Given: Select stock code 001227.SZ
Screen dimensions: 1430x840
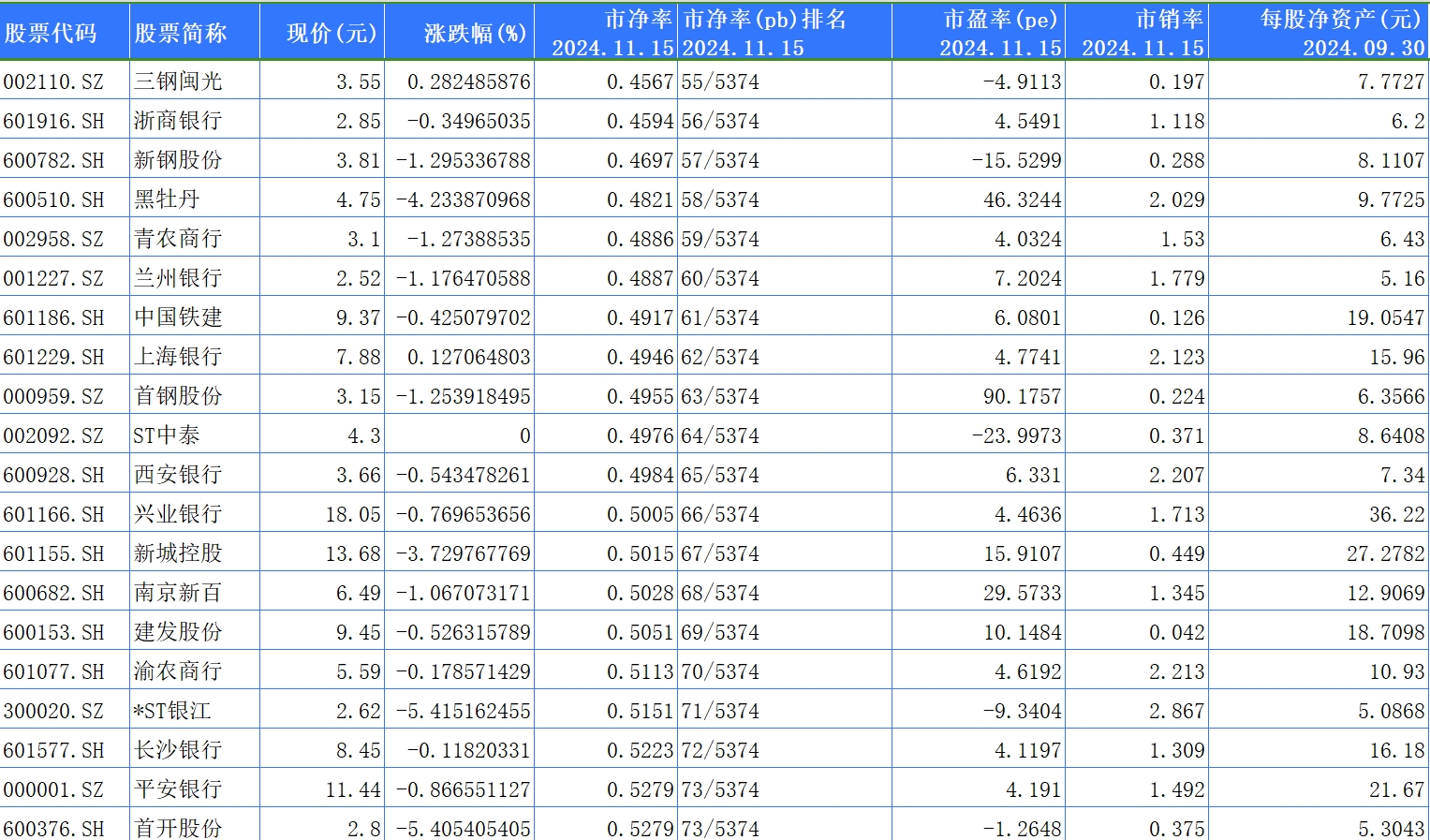Looking at the screenshot, I should (x=53, y=279).
